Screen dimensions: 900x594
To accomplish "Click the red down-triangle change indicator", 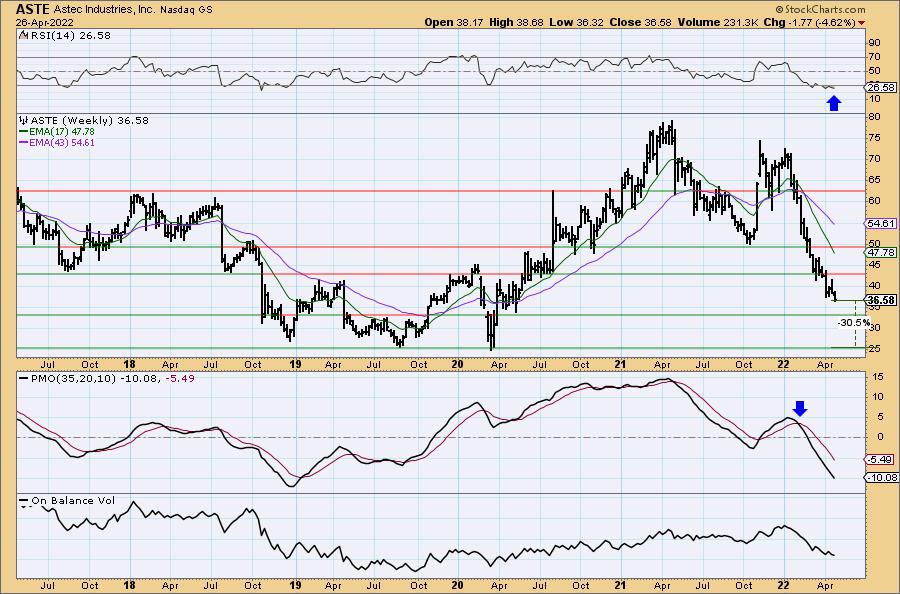I will point(862,23).
